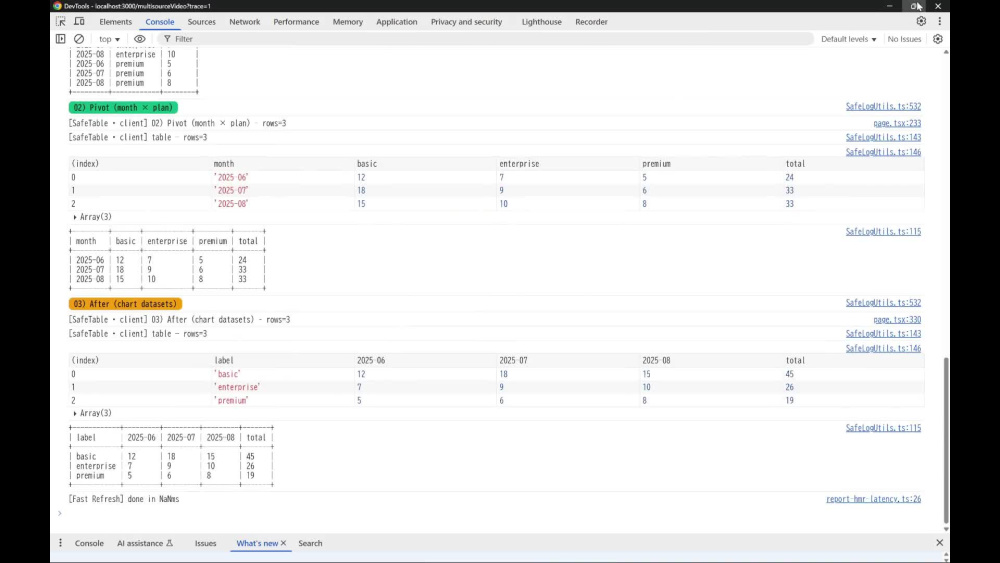
Task: Minimize the DevTools window
Action: [889, 6]
